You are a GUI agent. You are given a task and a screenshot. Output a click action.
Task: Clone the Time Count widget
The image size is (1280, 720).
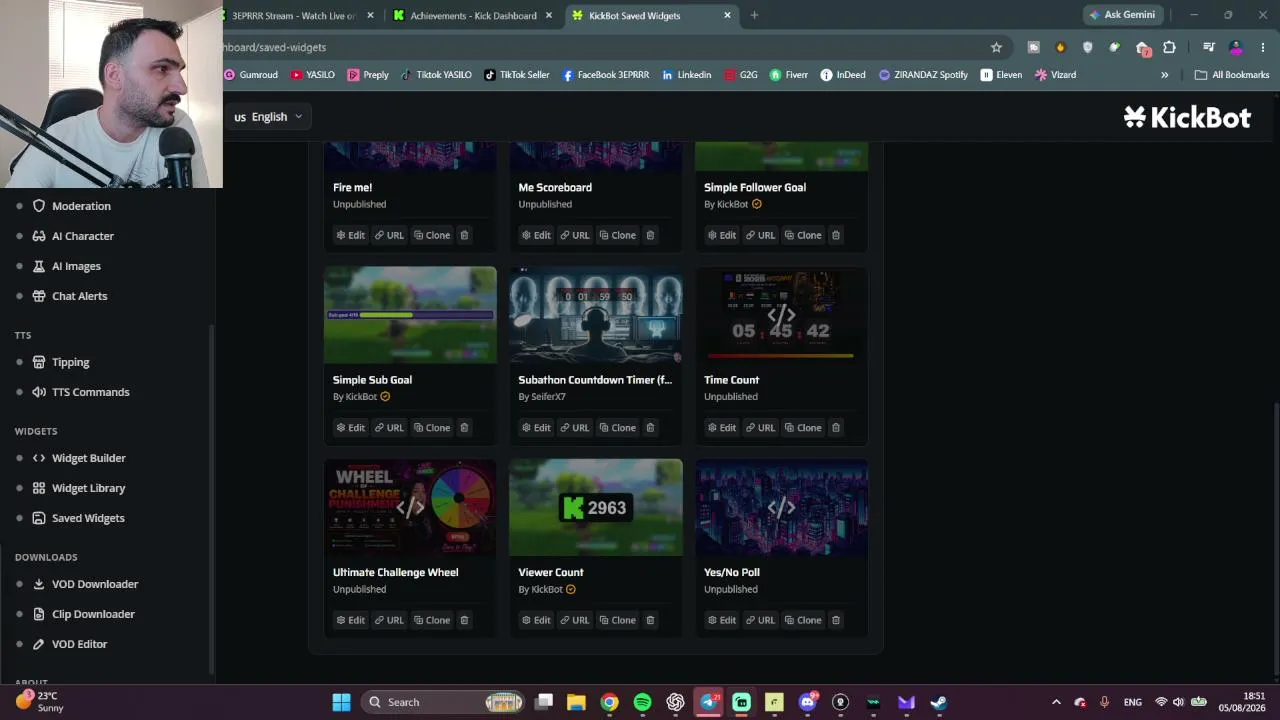[802, 428]
